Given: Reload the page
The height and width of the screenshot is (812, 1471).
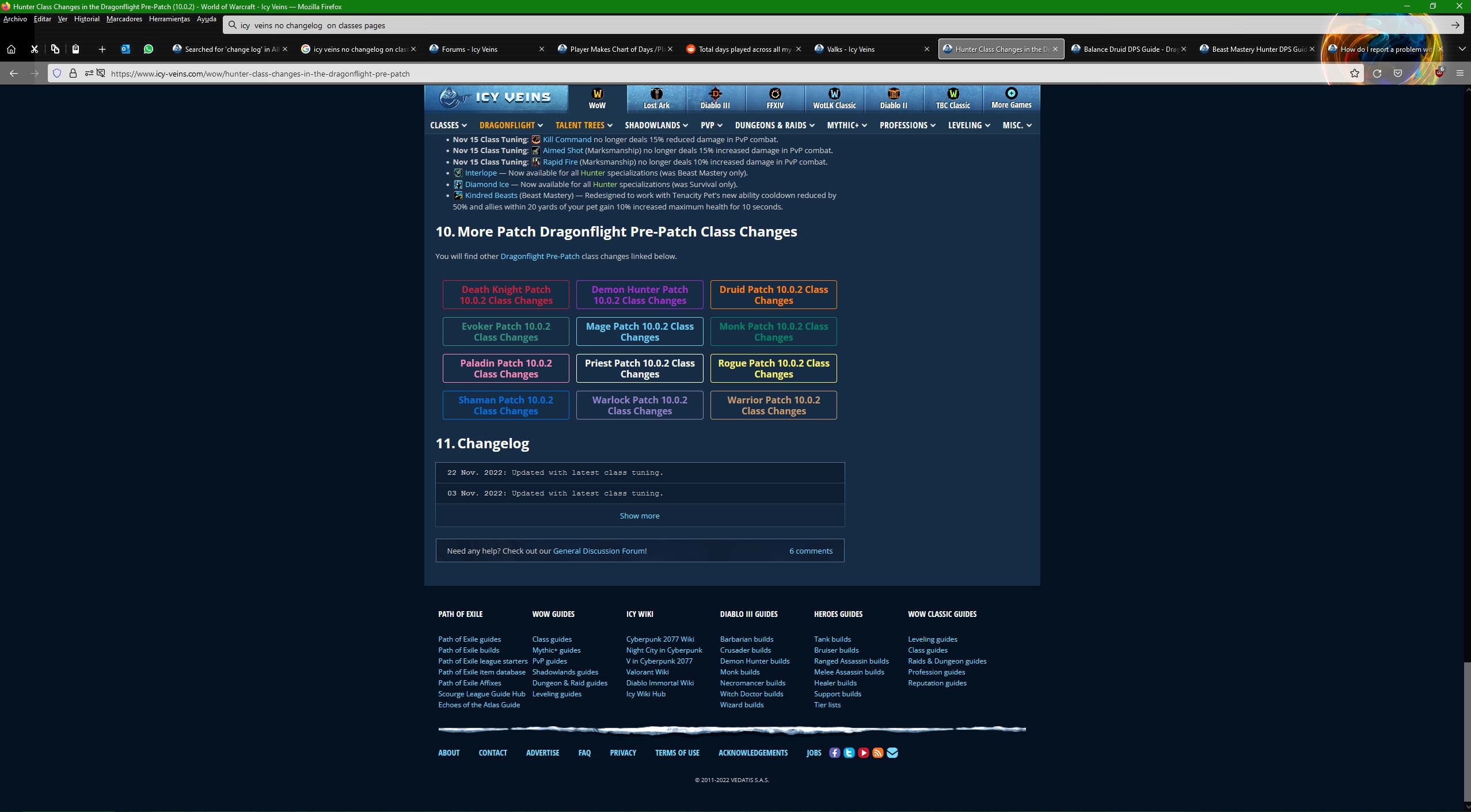Looking at the screenshot, I should tap(1377, 73).
